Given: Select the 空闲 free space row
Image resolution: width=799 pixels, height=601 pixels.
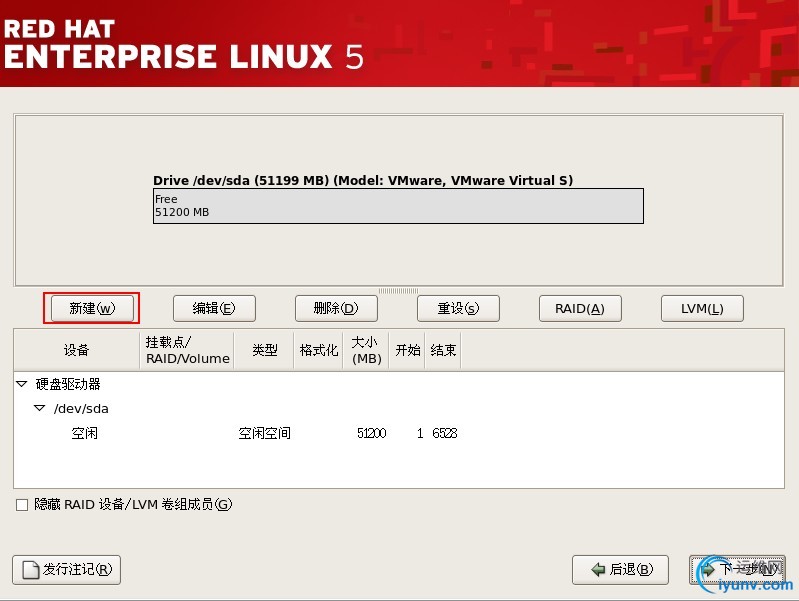Looking at the screenshot, I should point(398,433).
